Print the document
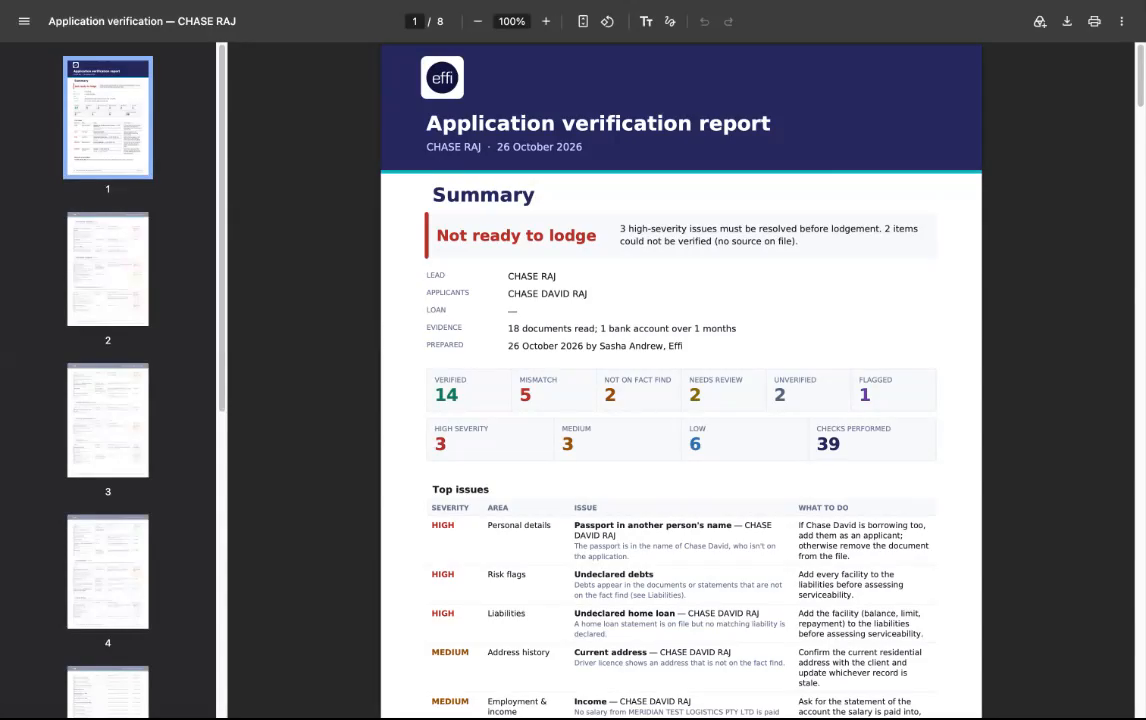Image resolution: width=1146 pixels, height=720 pixels. pos(1094,21)
